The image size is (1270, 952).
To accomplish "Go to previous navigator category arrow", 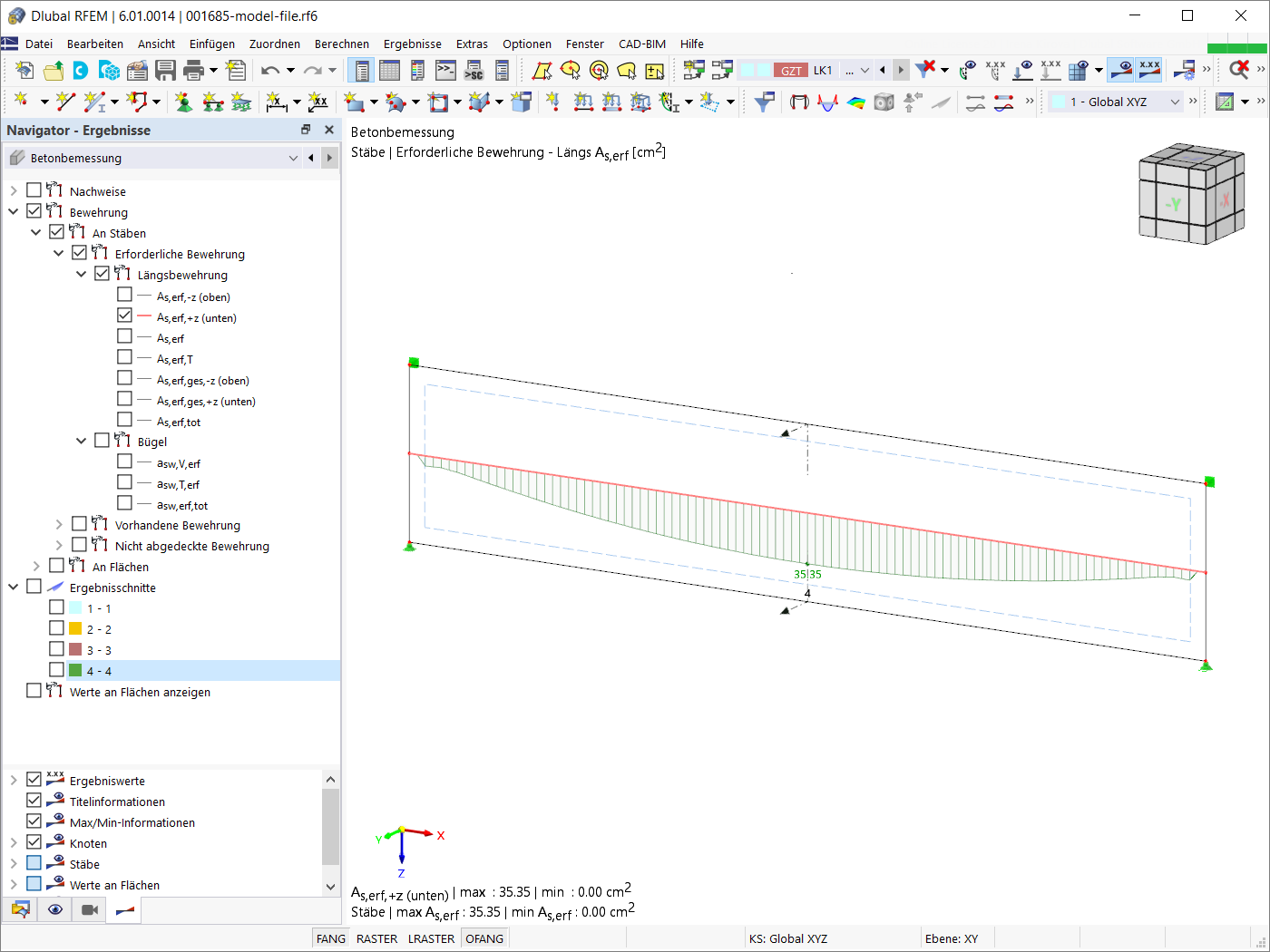I will point(311,158).
